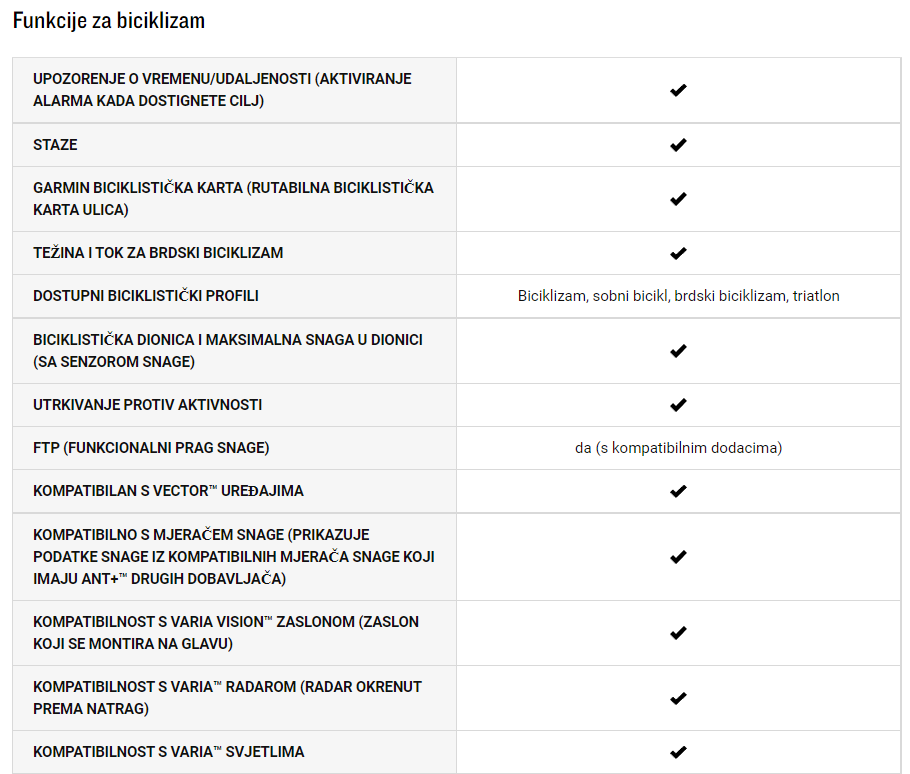This screenshot has width=910, height=774.
Task: Click the Staze row label
Action: [55, 144]
